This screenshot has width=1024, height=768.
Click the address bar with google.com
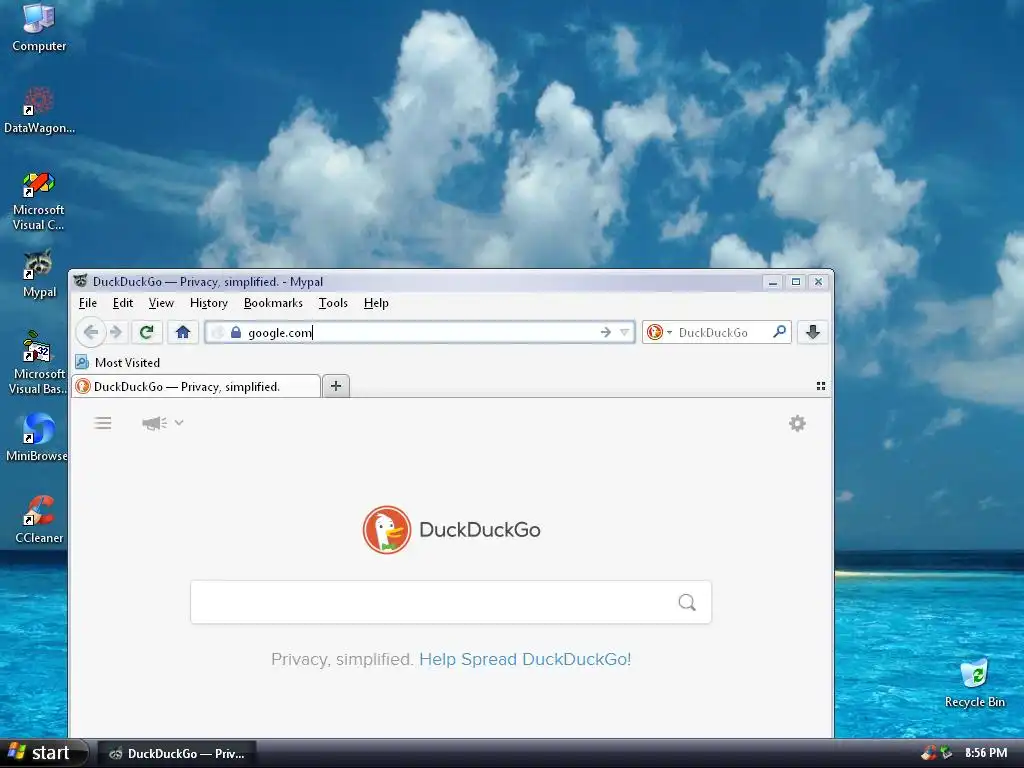[420, 332]
